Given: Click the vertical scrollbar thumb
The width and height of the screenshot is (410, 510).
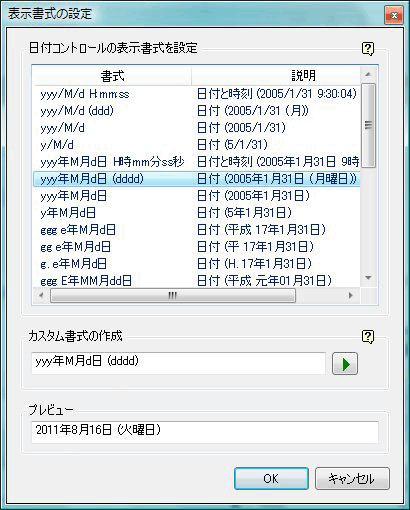Looking at the screenshot, I should (x=368, y=125).
